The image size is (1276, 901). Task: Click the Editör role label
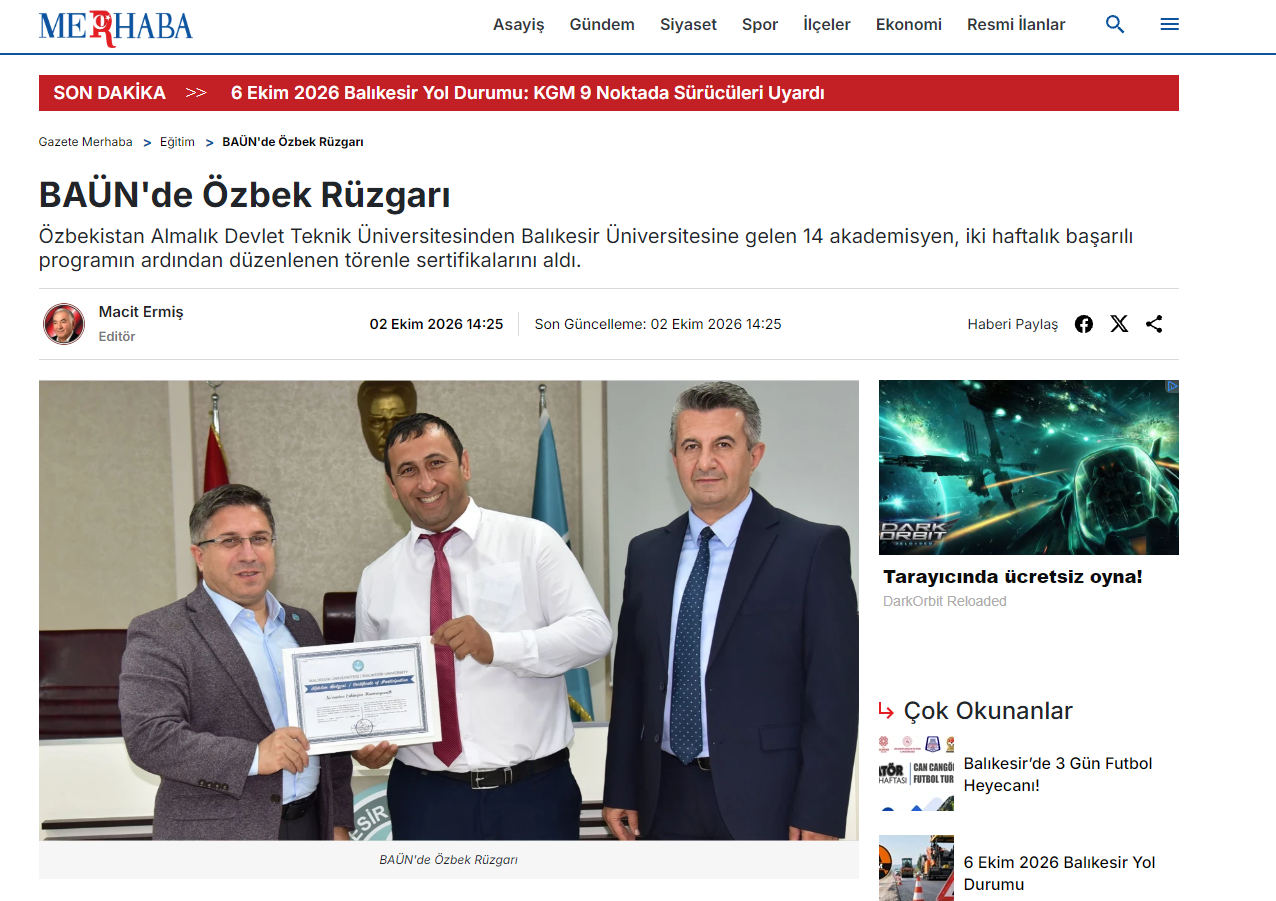click(x=117, y=337)
